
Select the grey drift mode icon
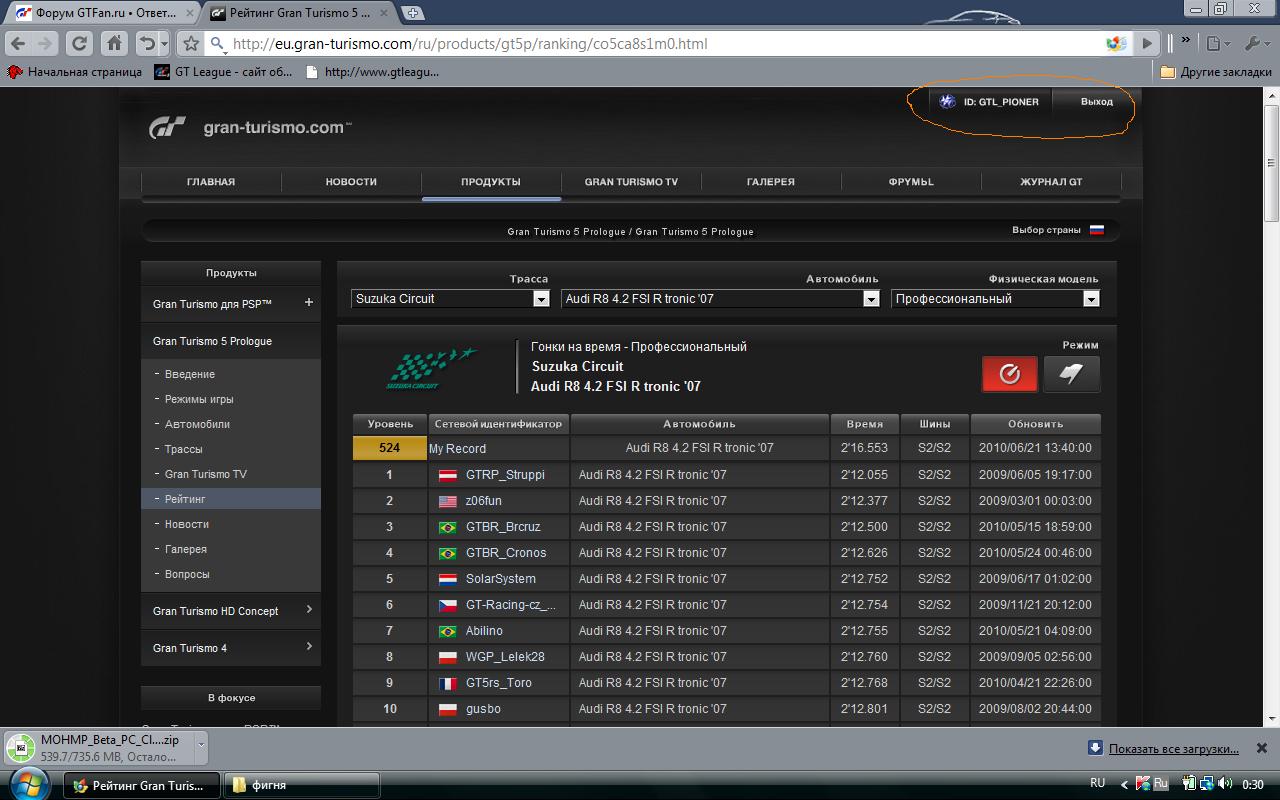coord(1071,374)
